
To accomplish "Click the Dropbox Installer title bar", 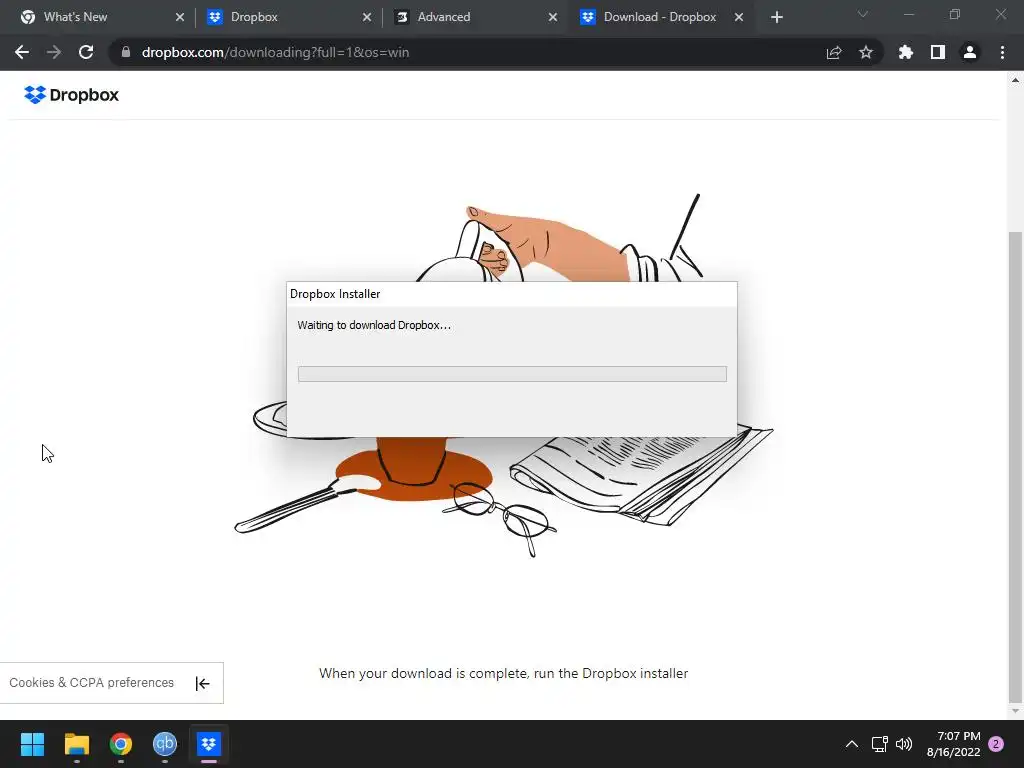I will click(512, 294).
